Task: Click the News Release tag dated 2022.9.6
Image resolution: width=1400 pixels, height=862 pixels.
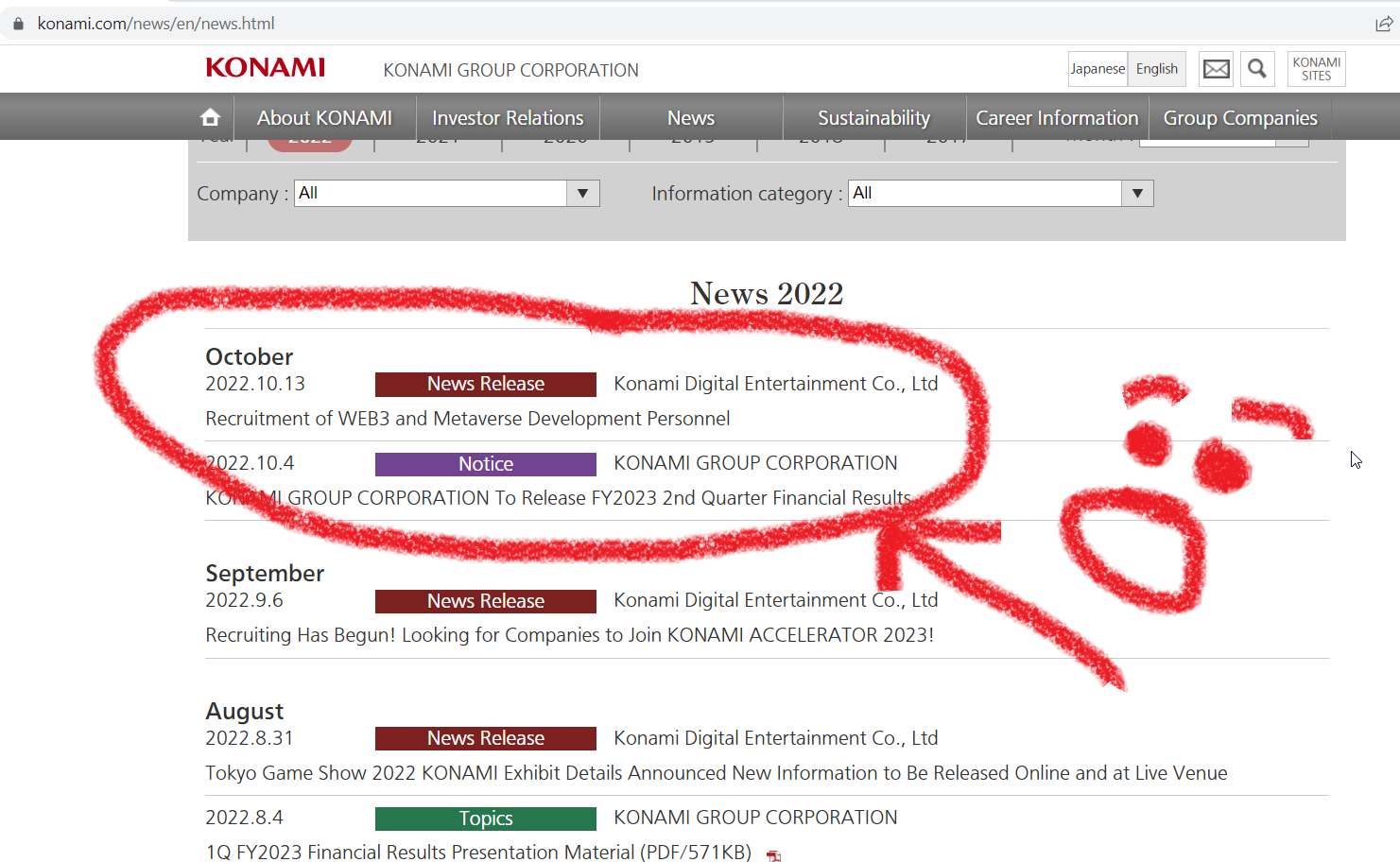Action: tap(486, 601)
